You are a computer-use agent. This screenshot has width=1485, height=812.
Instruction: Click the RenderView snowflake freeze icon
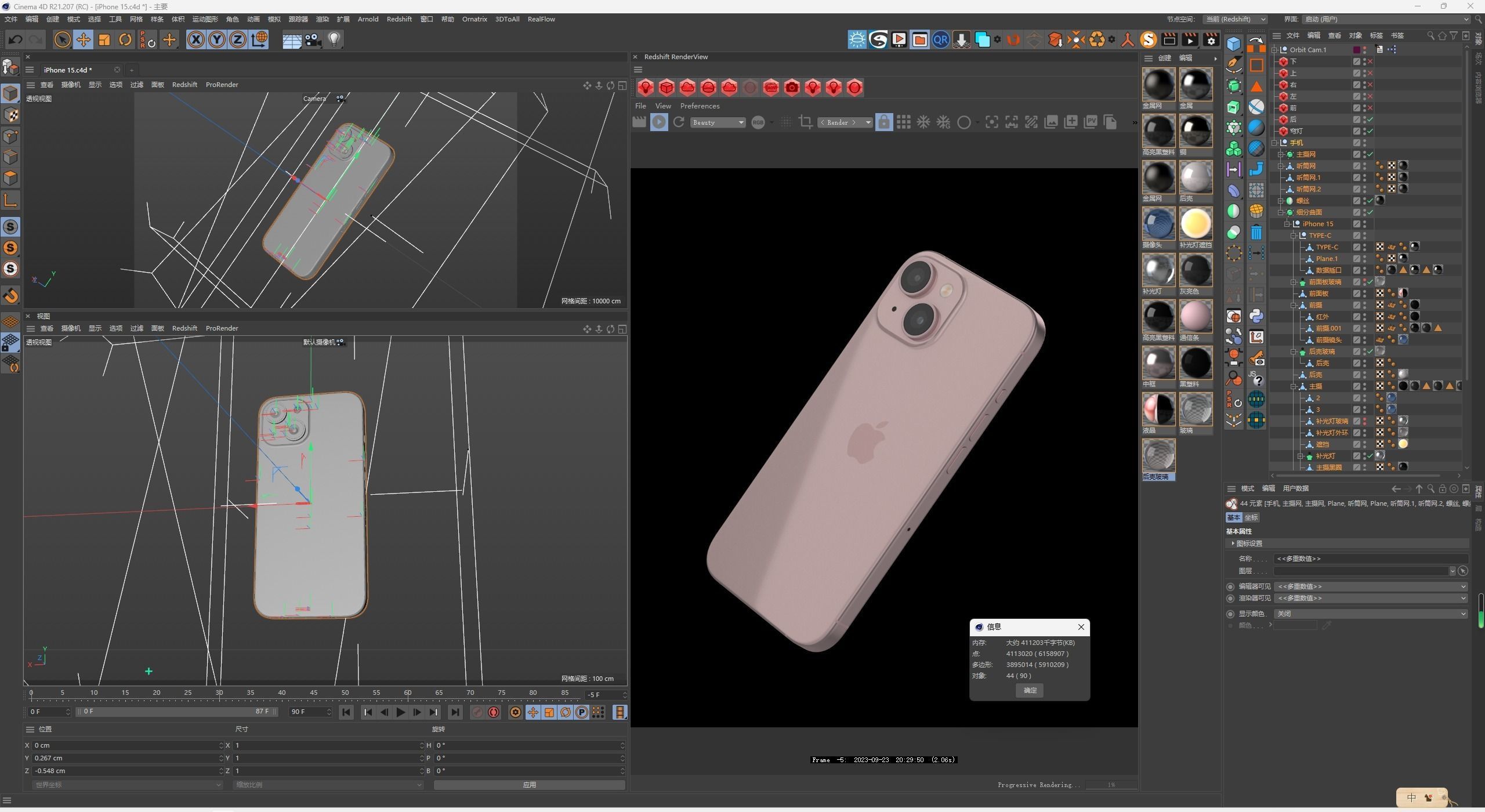pos(923,122)
